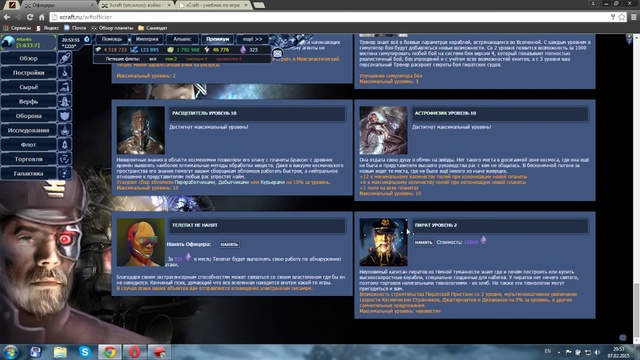Click the Пират officer portrait

click(x=383, y=242)
